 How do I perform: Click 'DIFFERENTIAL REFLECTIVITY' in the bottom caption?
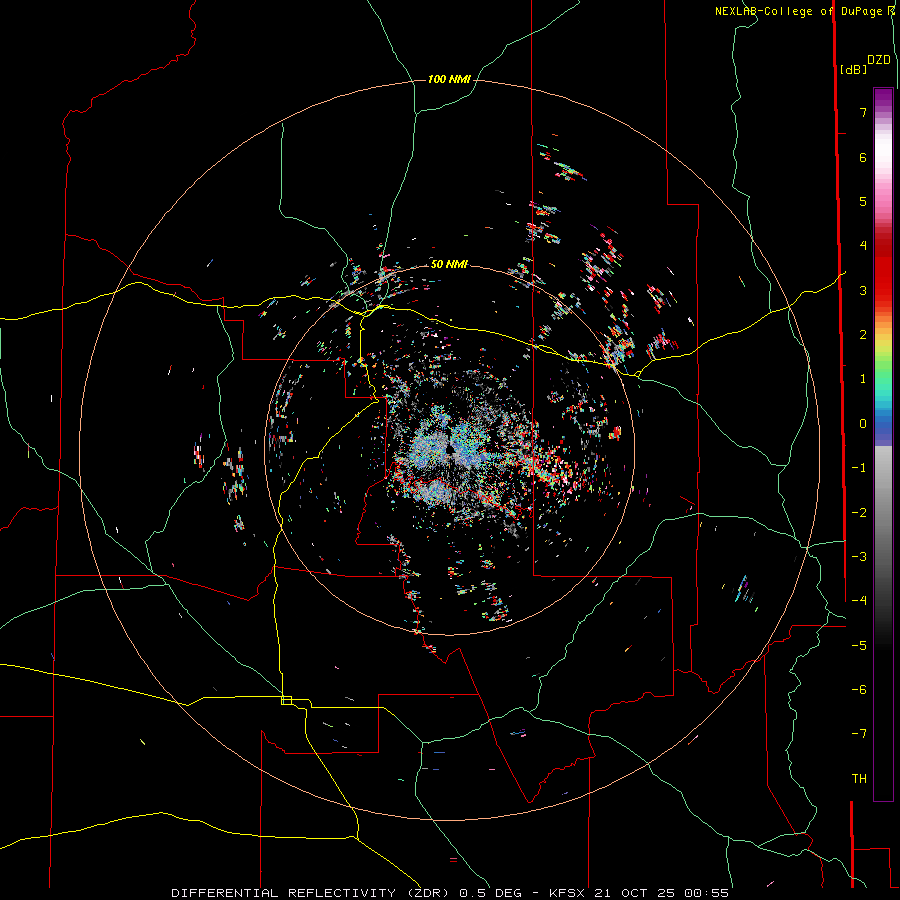click(x=284, y=893)
